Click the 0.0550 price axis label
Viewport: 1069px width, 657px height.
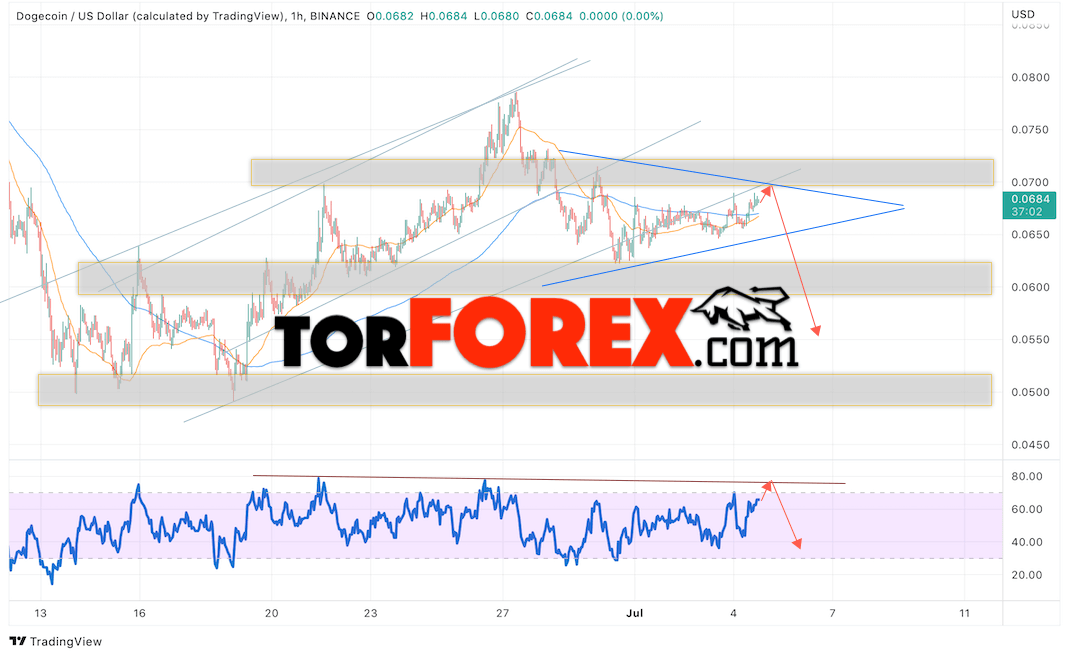(x=1030, y=340)
